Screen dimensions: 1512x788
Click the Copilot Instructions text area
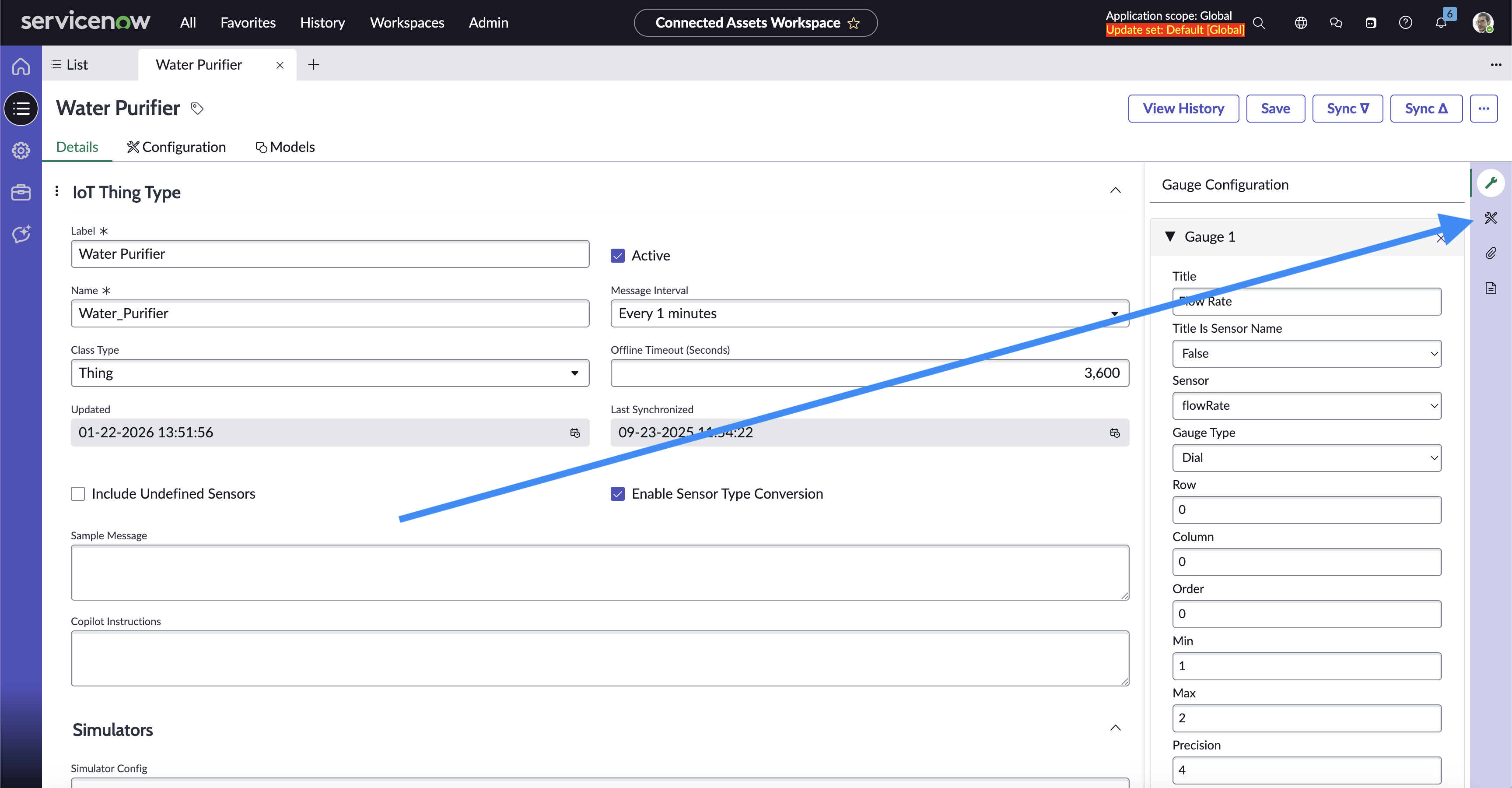tap(600, 658)
